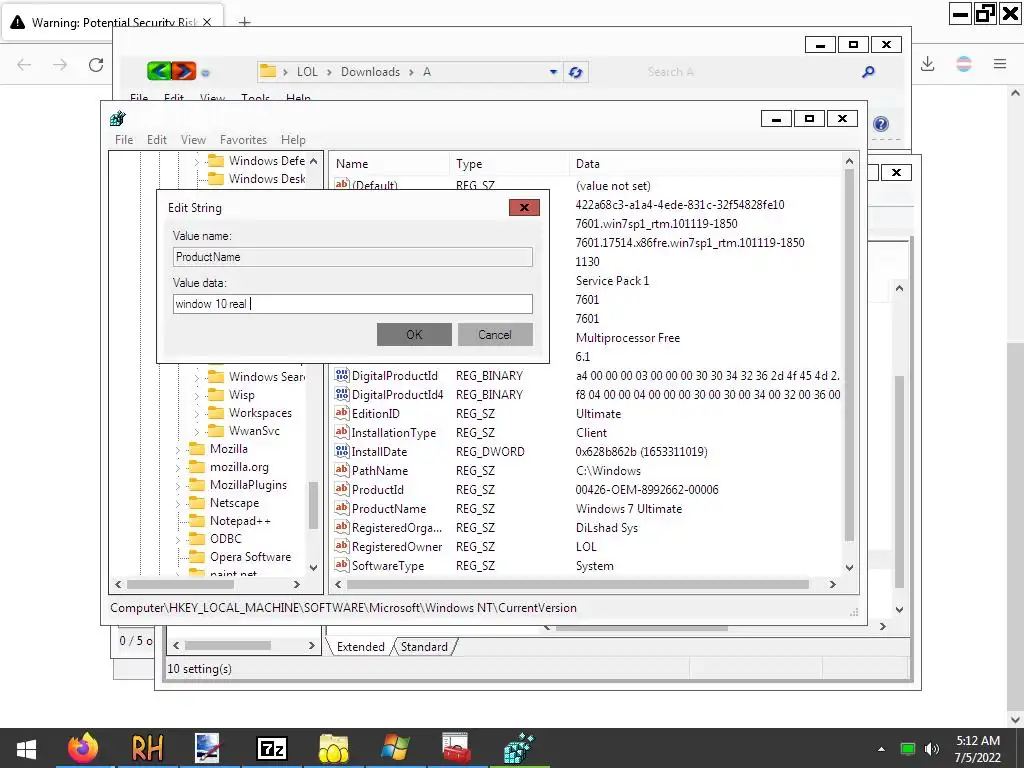
Task: Click the InstallationType string value icon
Action: 342,432
